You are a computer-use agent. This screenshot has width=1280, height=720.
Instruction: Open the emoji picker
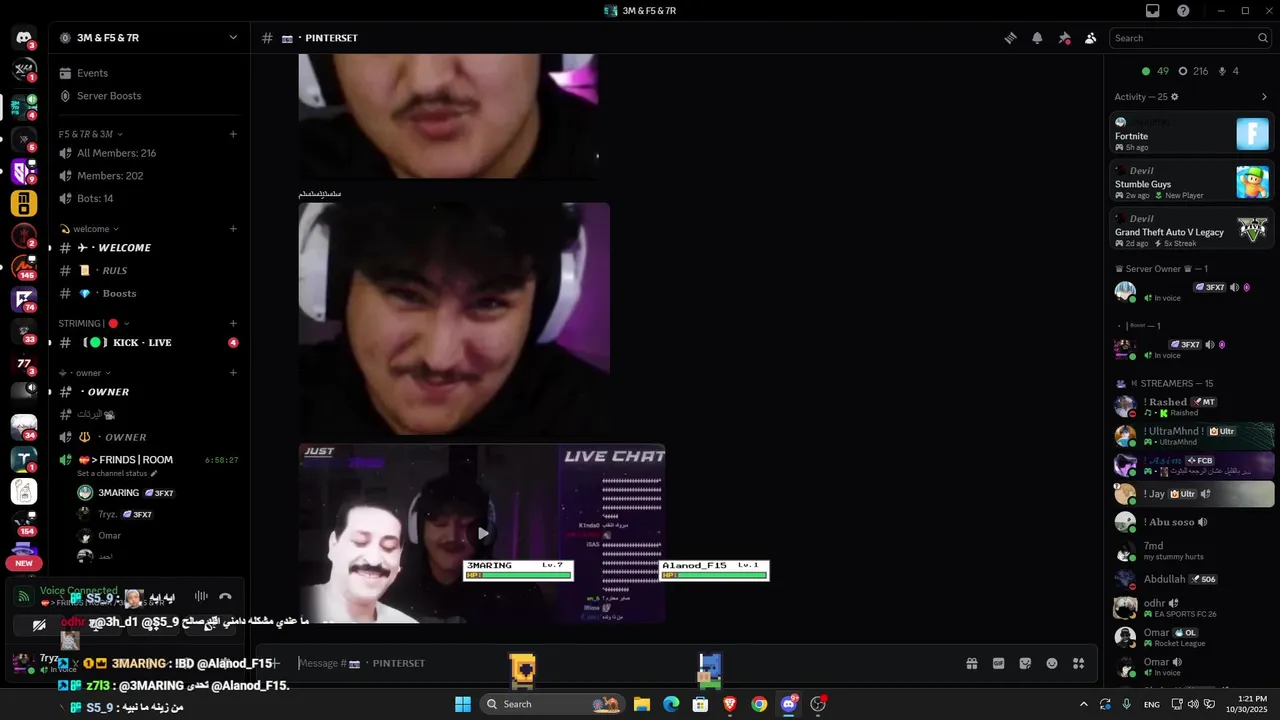(1052, 663)
